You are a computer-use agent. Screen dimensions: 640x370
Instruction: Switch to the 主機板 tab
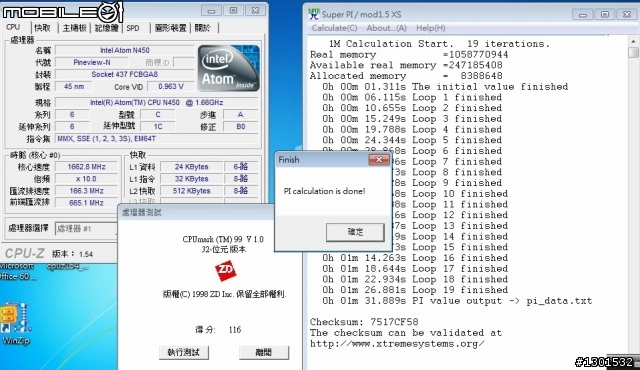(x=74, y=28)
